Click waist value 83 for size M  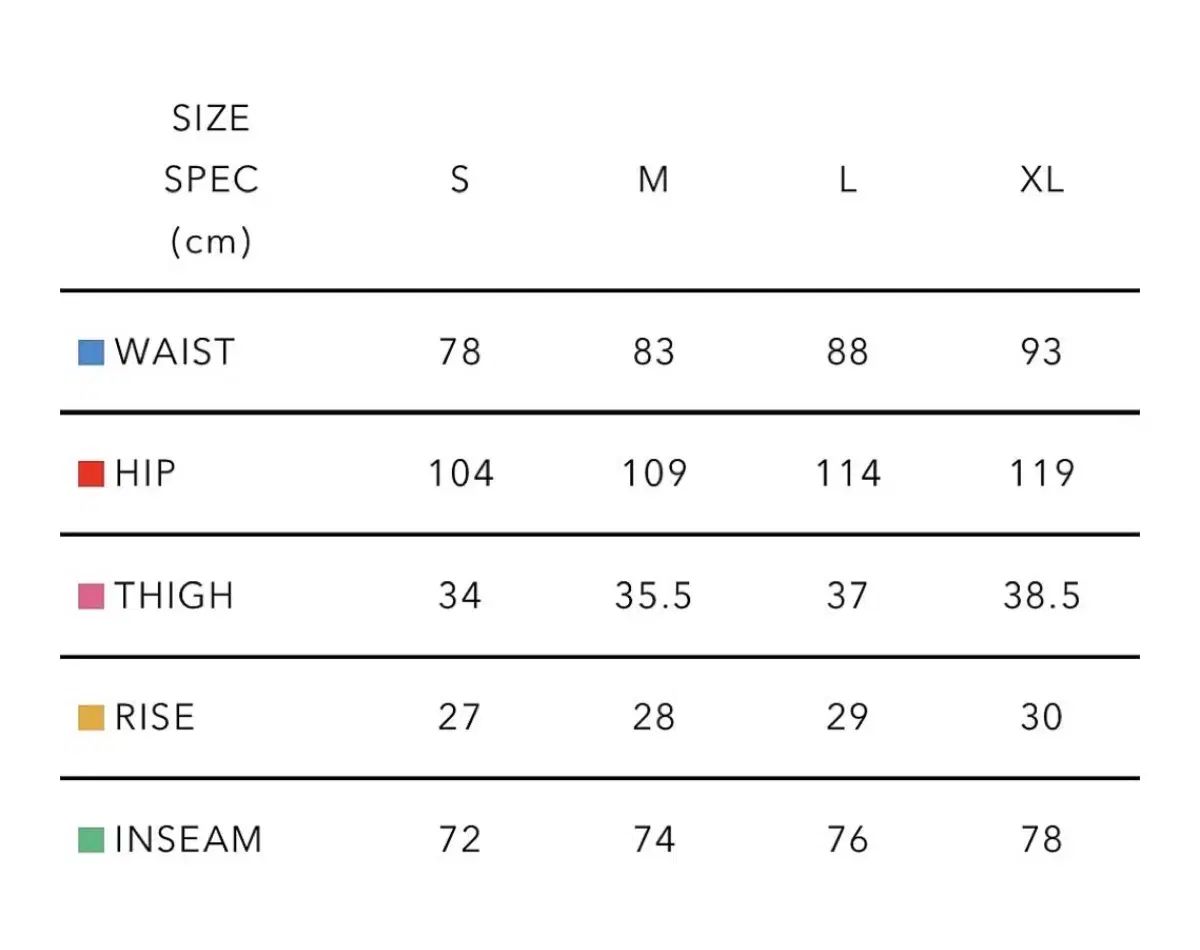(653, 352)
